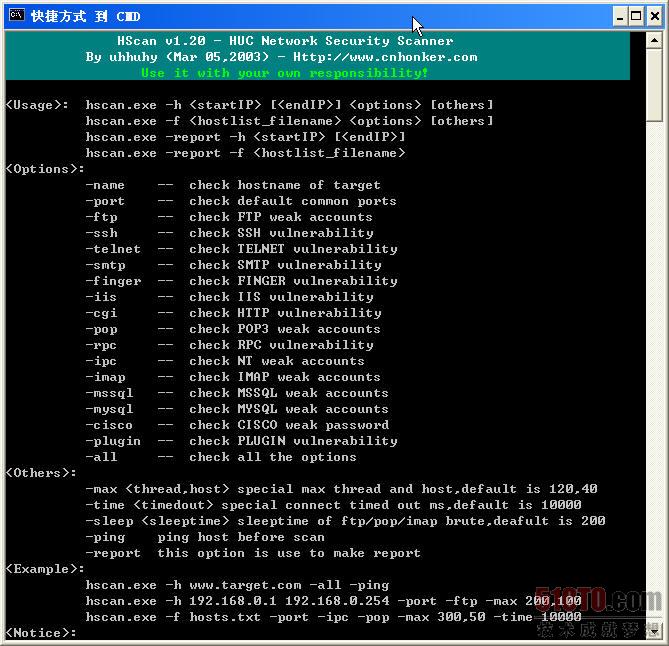The image size is (669, 646).
Task: Click the '-ssh' option text
Action: (101, 233)
